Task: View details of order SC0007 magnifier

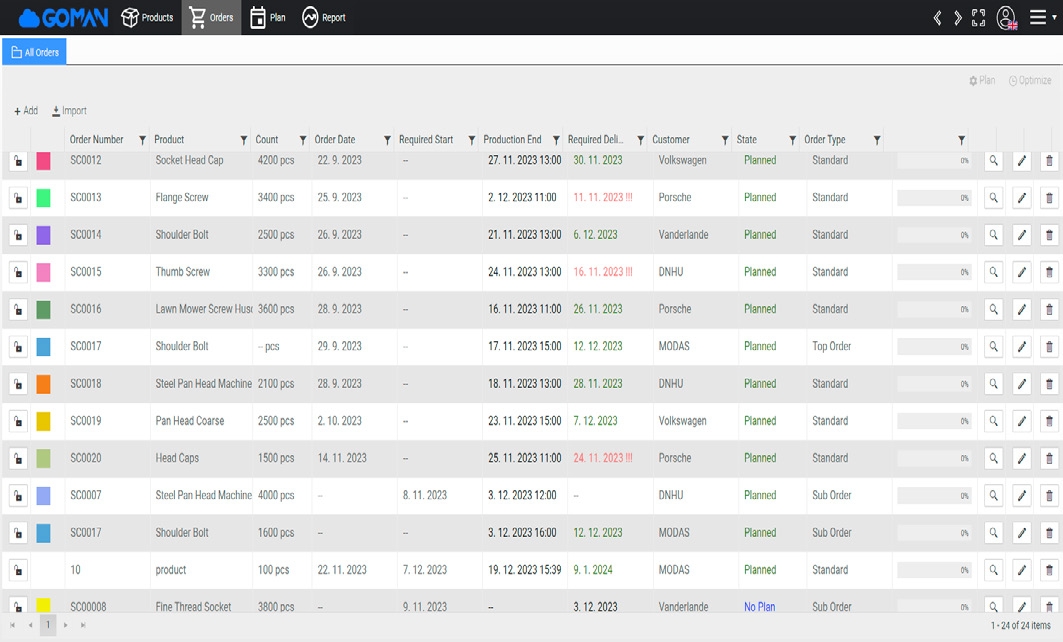Action: point(993,496)
